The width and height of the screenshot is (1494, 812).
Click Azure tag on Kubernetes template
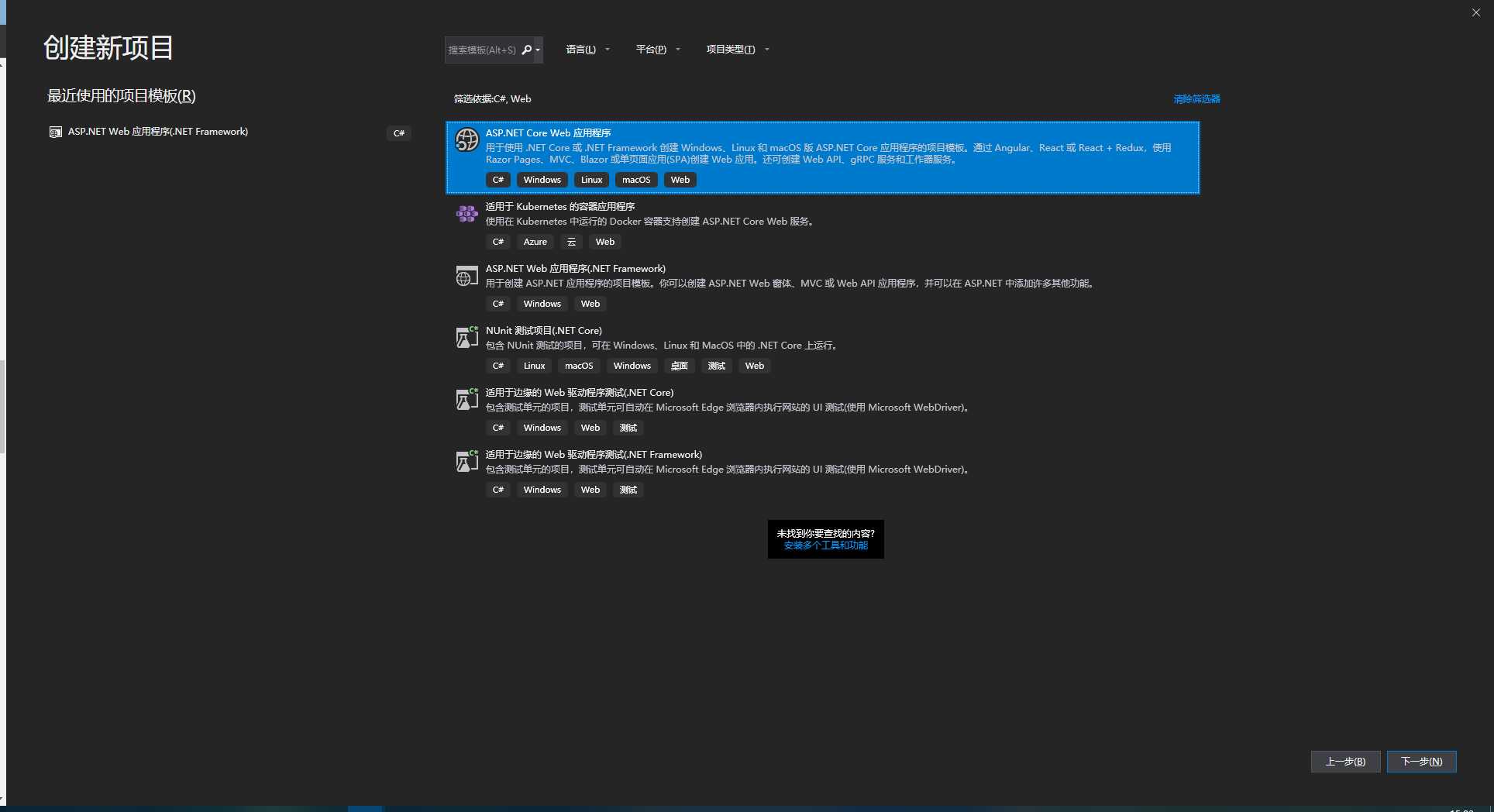click(535, 242)
